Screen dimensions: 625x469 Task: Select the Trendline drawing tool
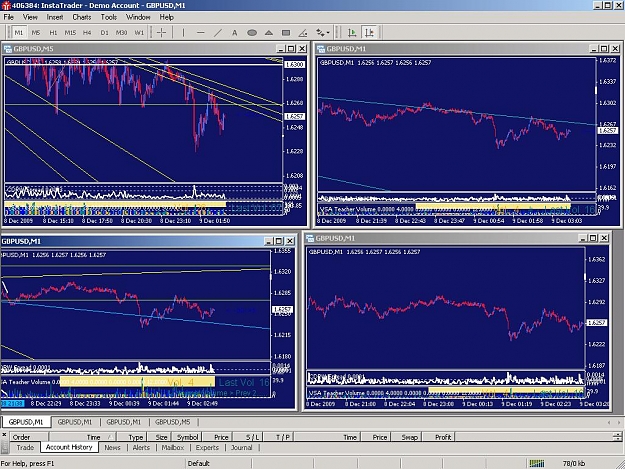point(218,33)
